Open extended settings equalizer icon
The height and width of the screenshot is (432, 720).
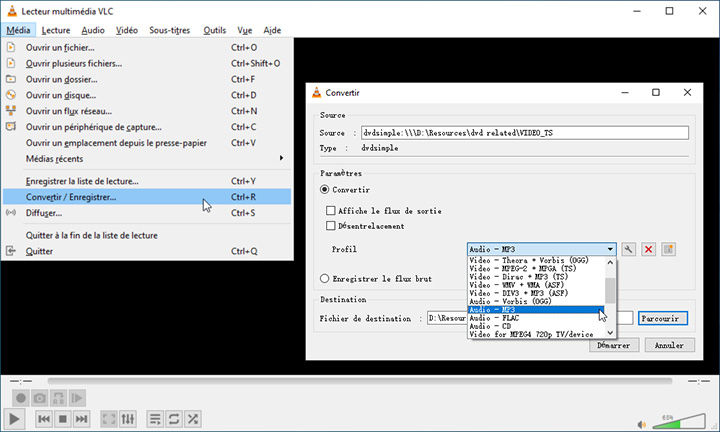point(128,418)
